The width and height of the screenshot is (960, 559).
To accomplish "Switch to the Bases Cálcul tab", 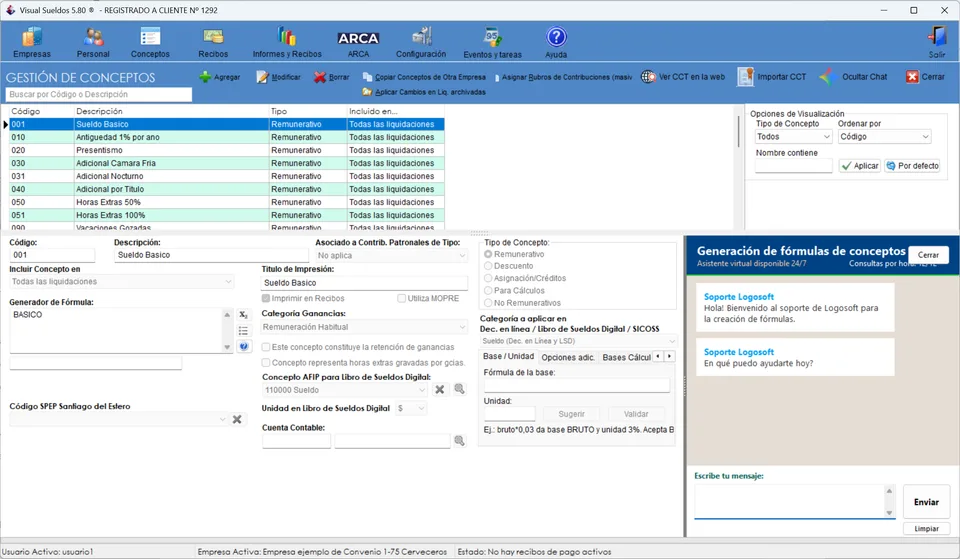I will [626, 357].
